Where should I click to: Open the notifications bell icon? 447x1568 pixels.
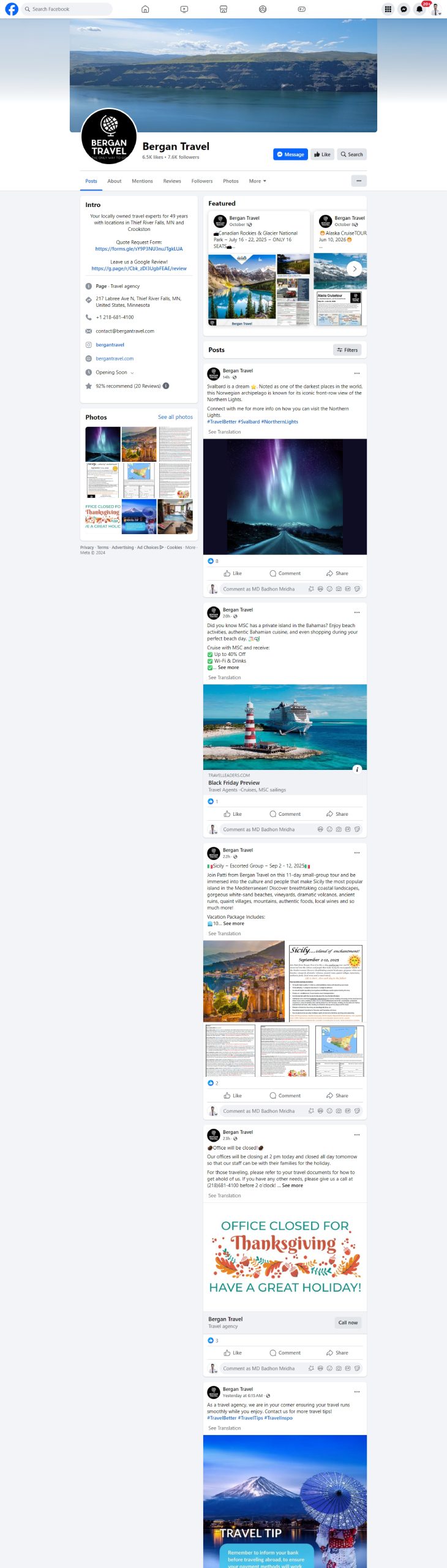coord(419,9)
